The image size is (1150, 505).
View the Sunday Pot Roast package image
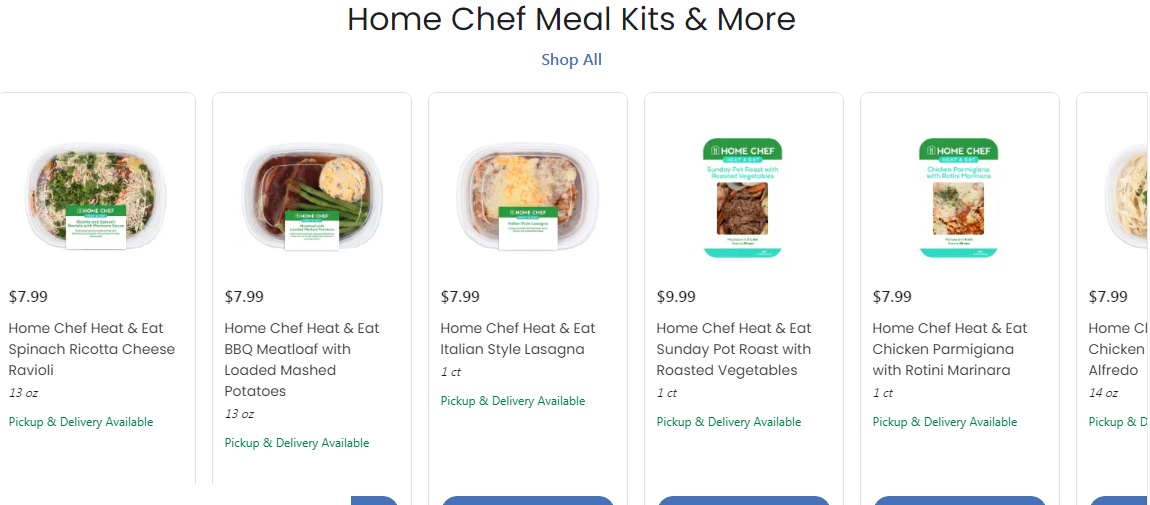tap(744, 196)
